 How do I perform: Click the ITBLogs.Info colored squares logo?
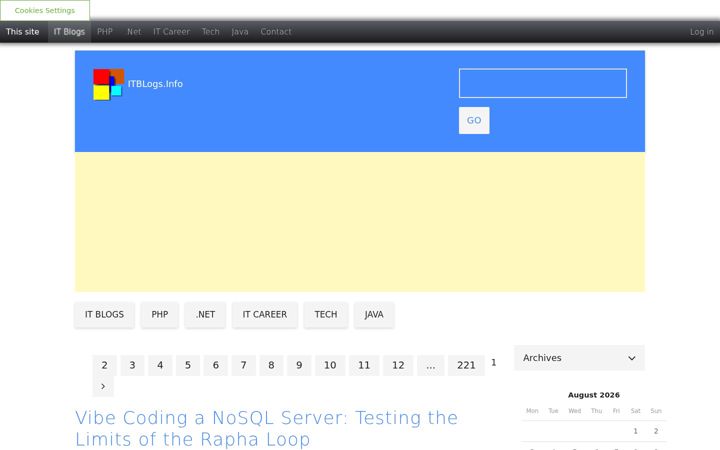pos(108,84)
